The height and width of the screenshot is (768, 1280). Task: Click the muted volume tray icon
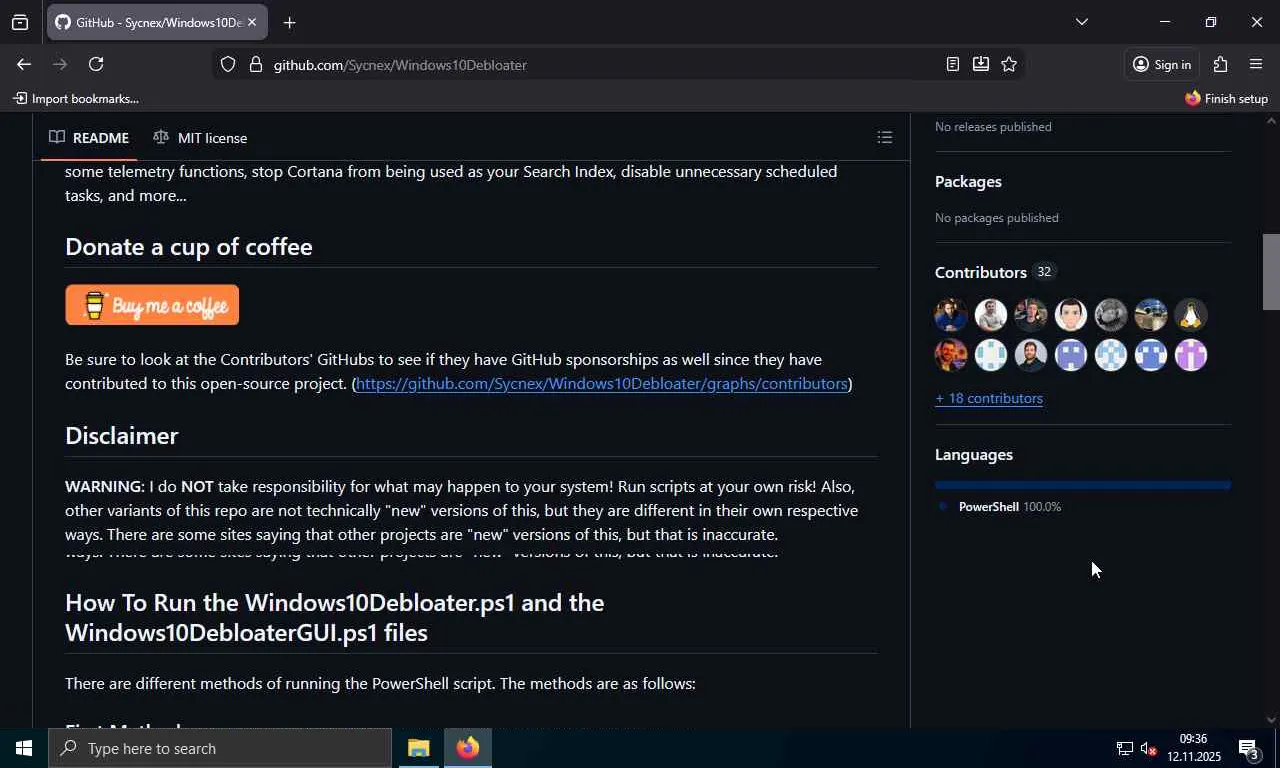click(x=1149, y=749)
